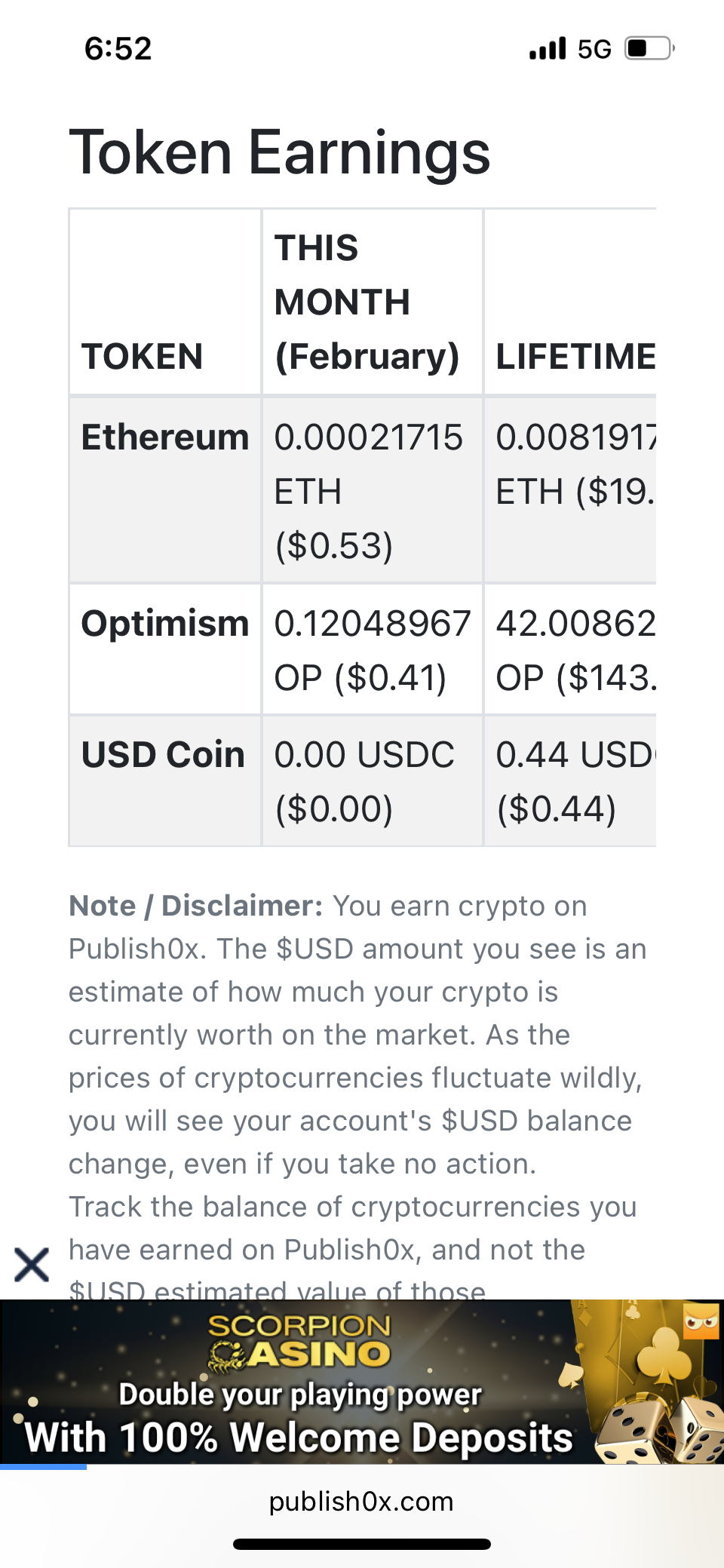Dismiss the ad with the X icon
This screenshot has height=1568, width=724.
click(32, 1265)
